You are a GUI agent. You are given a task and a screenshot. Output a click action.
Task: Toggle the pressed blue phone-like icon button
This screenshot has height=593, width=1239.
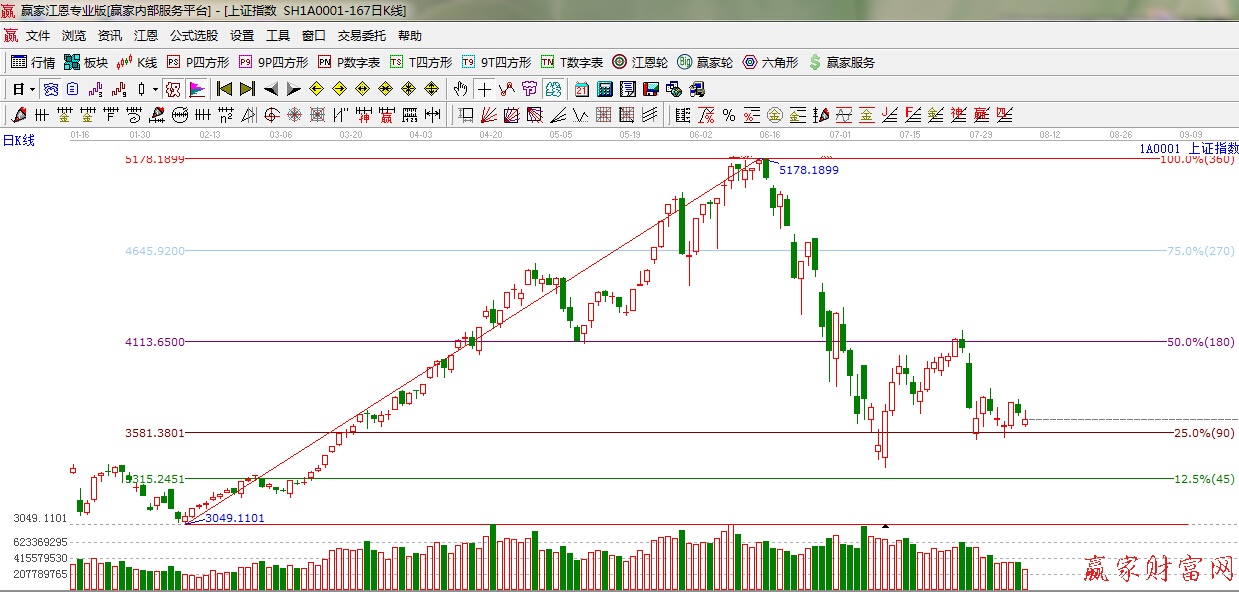[x=50, y=89]
